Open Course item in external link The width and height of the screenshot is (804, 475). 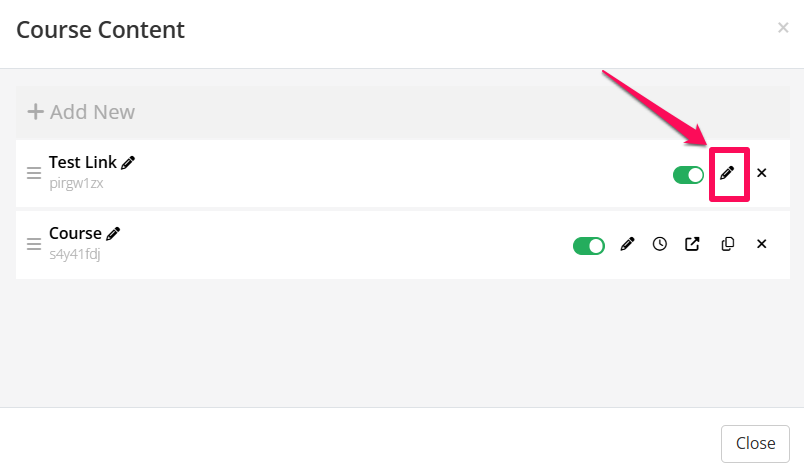[692, 244]
